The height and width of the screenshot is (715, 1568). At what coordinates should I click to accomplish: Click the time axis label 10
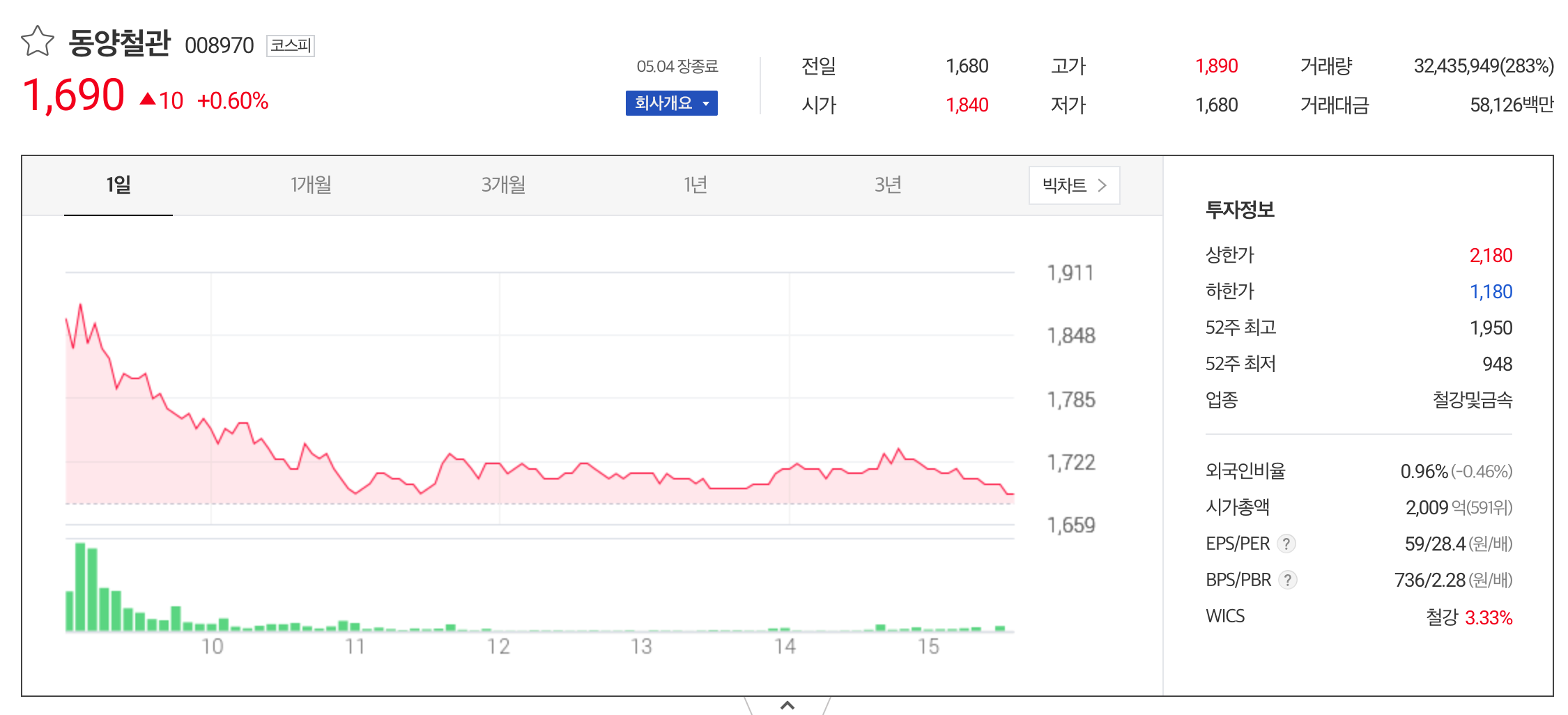[x=213, y=647]
